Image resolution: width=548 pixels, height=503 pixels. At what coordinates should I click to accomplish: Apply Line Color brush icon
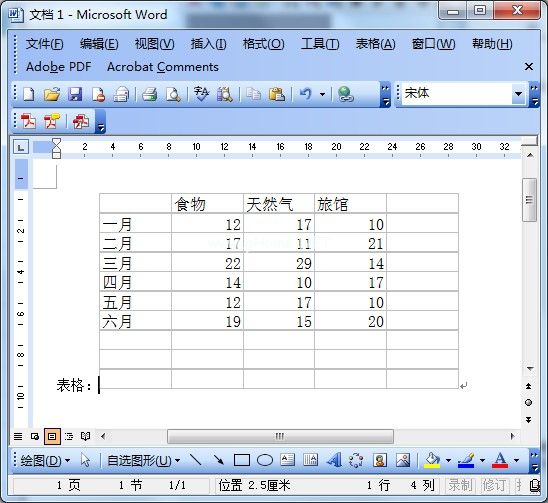[x=466, y=460]
